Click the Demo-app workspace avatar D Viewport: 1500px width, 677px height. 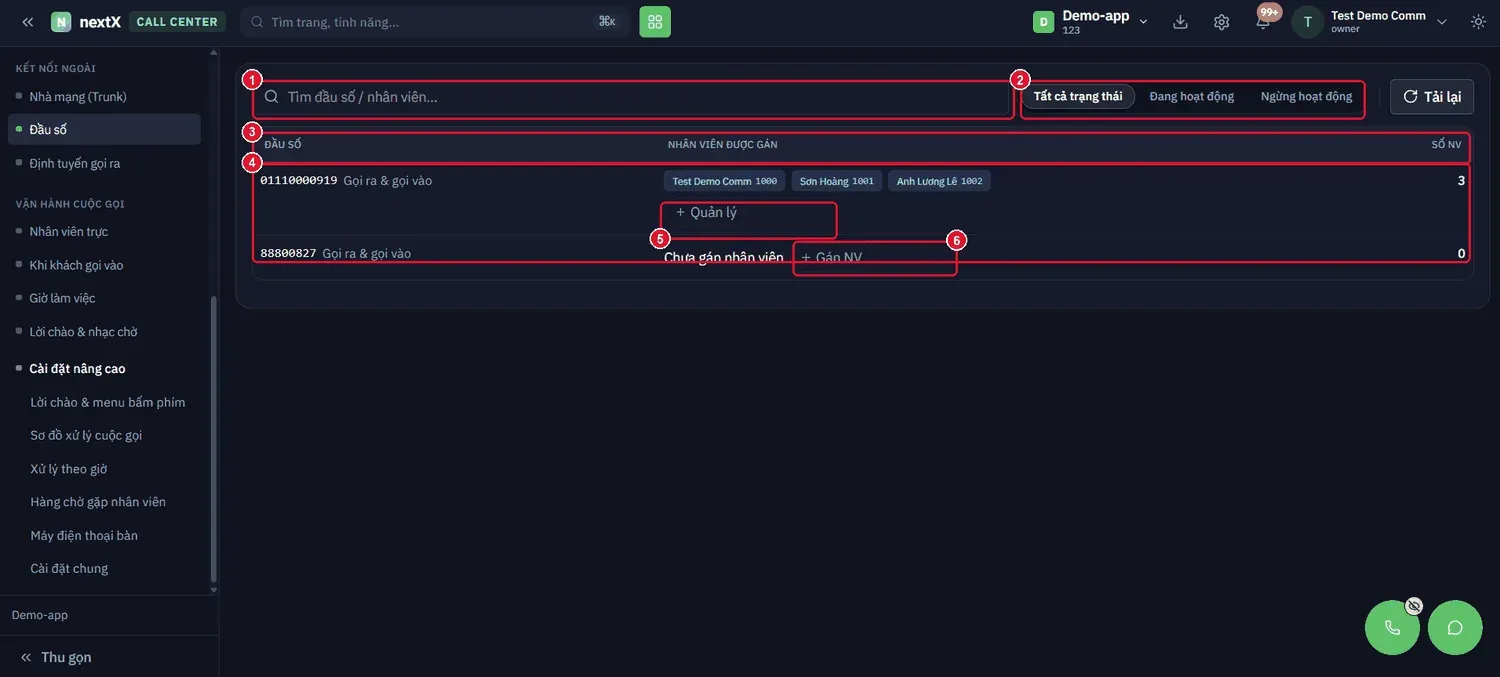pyautogui.click(x=1043, y=22)
